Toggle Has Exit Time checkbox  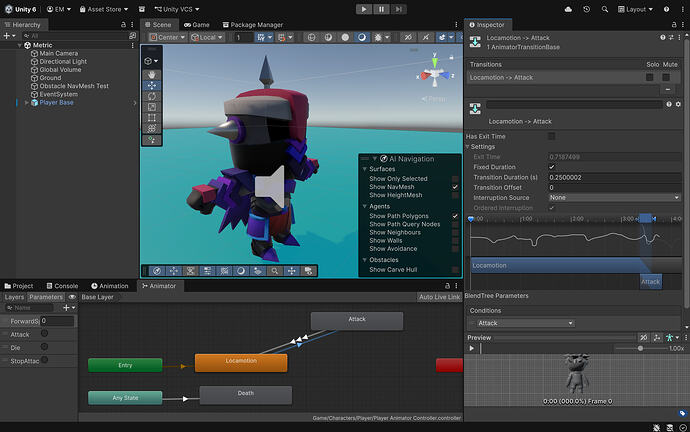[551, 136]
